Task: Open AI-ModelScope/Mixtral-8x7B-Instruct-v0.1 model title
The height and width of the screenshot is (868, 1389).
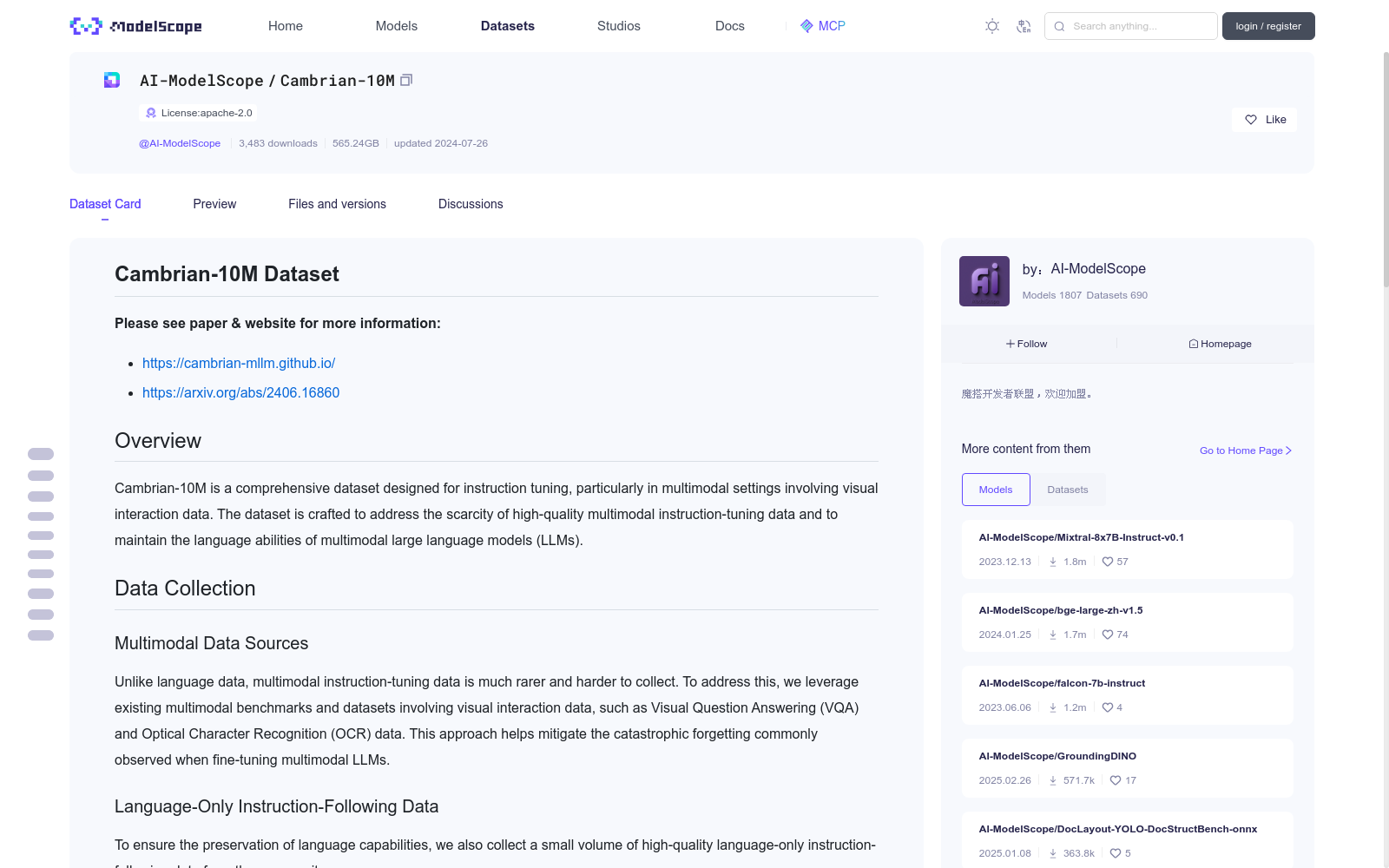Action: point(1082,537)
